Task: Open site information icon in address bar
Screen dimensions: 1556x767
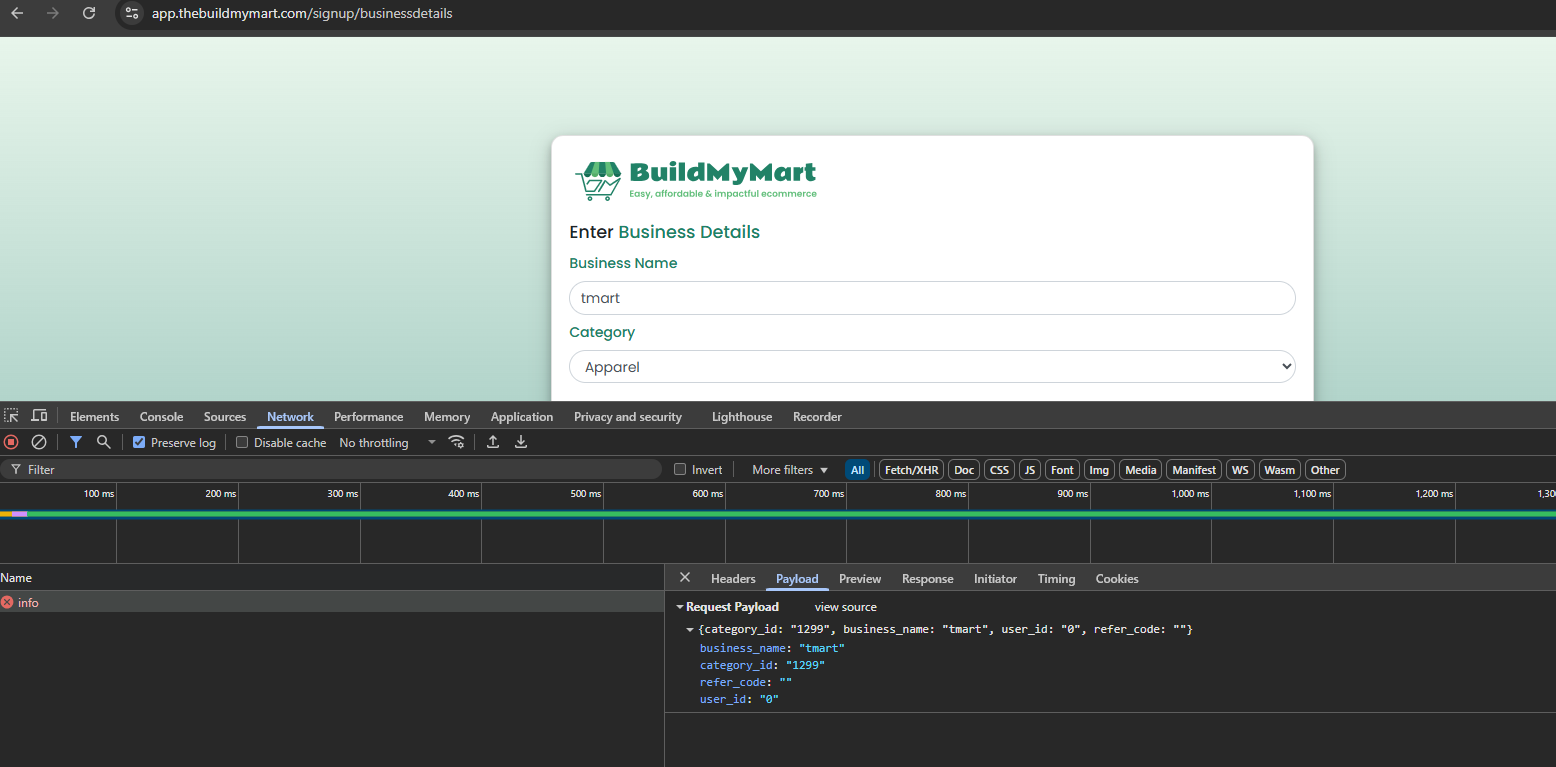Action: pyautogui.click(x=132, y=13)
